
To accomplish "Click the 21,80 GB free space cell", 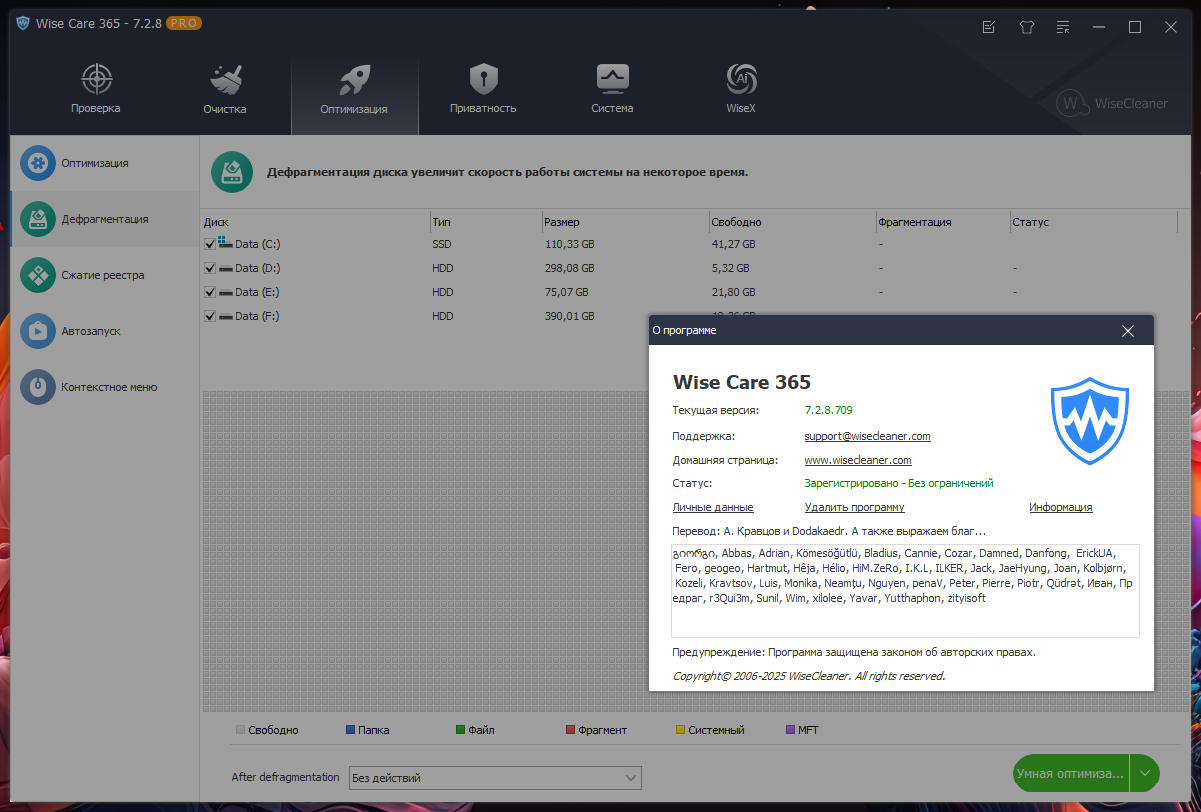I will (x=733, y=292).
